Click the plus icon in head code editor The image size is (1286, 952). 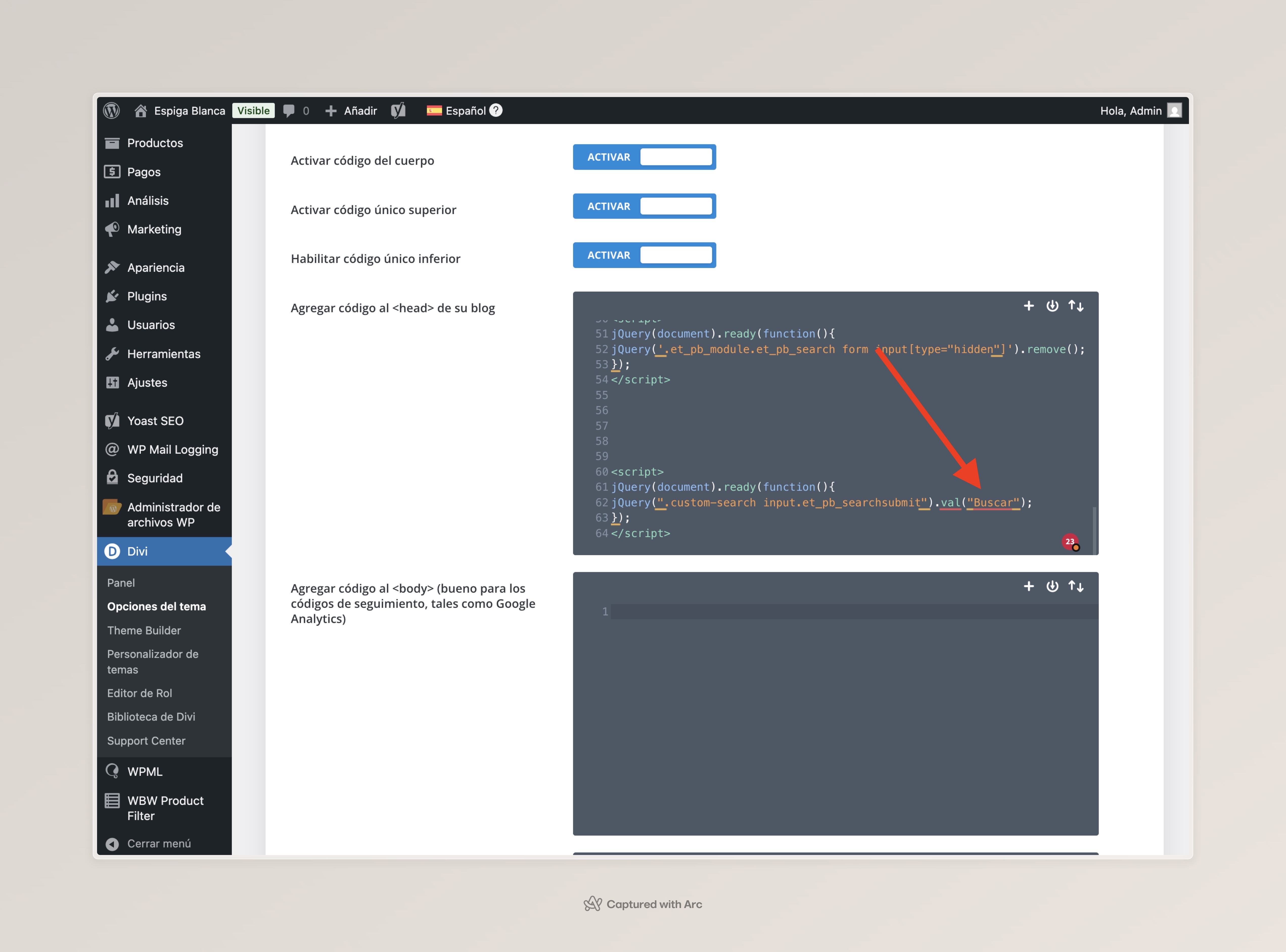click(x=1028, y=306)
